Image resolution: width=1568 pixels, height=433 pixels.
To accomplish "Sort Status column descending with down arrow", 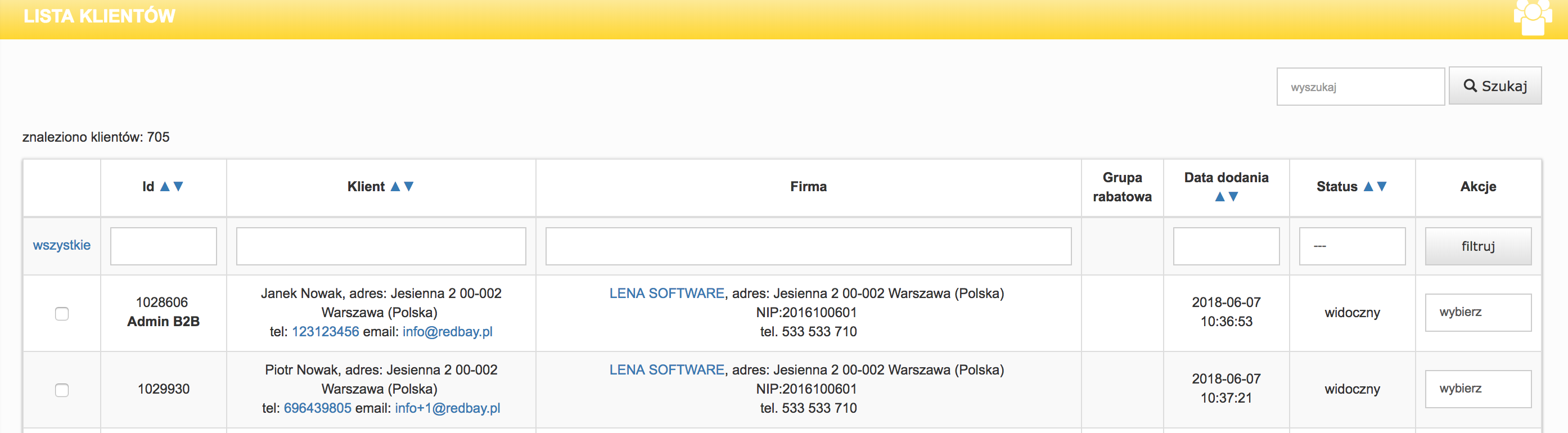I will point(1382,186).
